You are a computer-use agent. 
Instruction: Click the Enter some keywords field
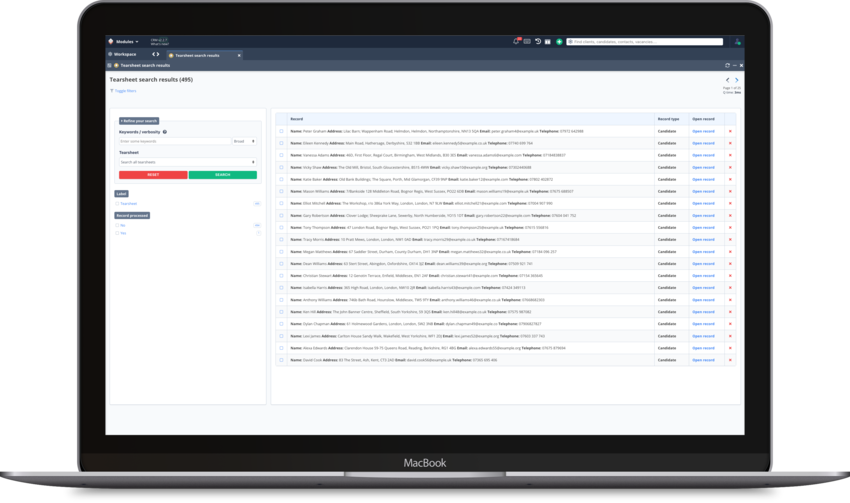click(x=175, y=141)
